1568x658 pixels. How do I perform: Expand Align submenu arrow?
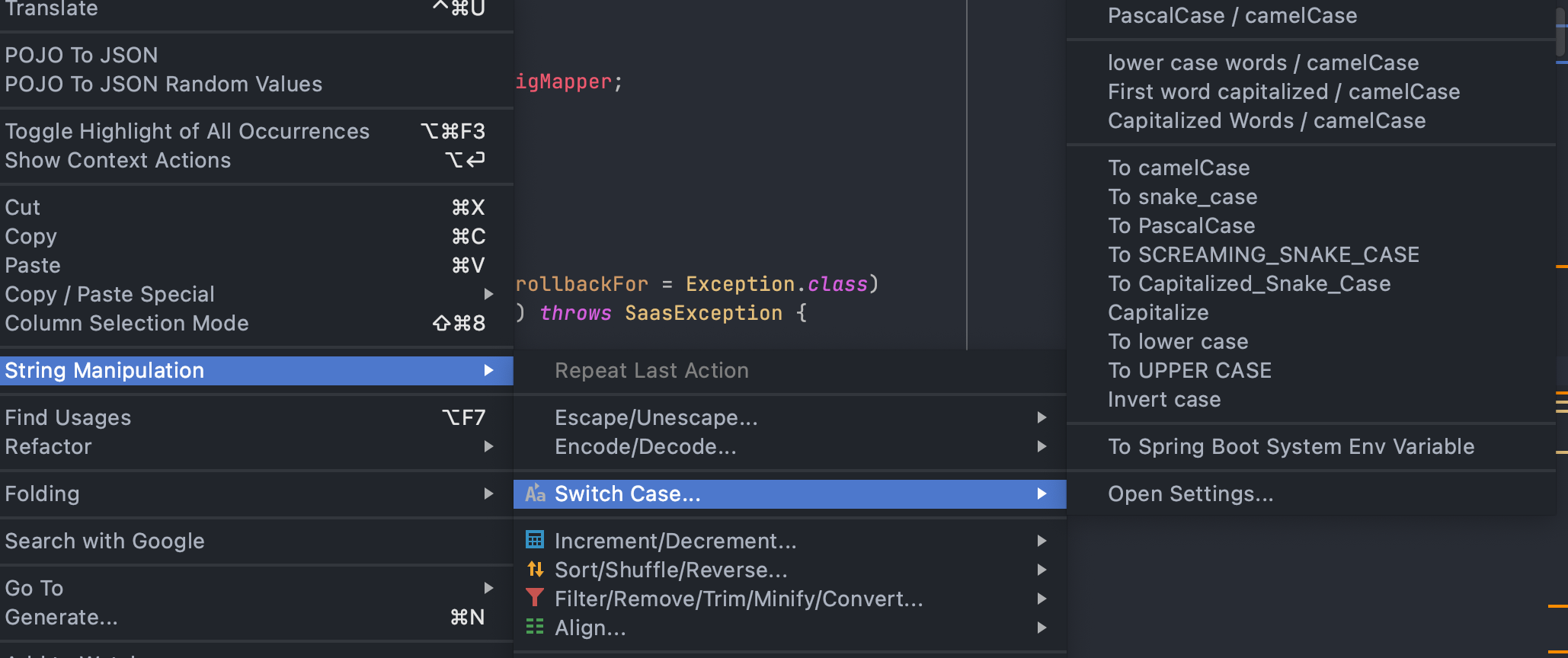click(x=1042, y=628)
